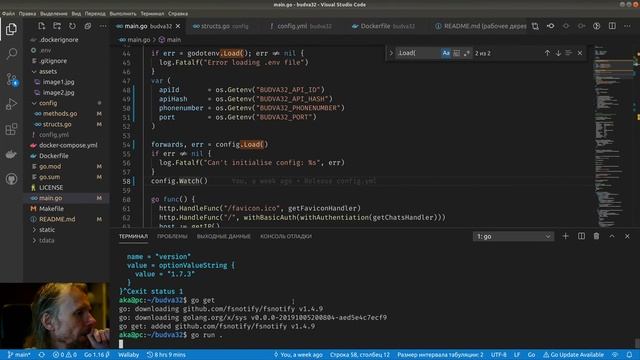Image resolution: width=640 pixels, height=360 pixels.
Task: Click the Строка 58, столбец 12 status item
Action: coord(360,355)
